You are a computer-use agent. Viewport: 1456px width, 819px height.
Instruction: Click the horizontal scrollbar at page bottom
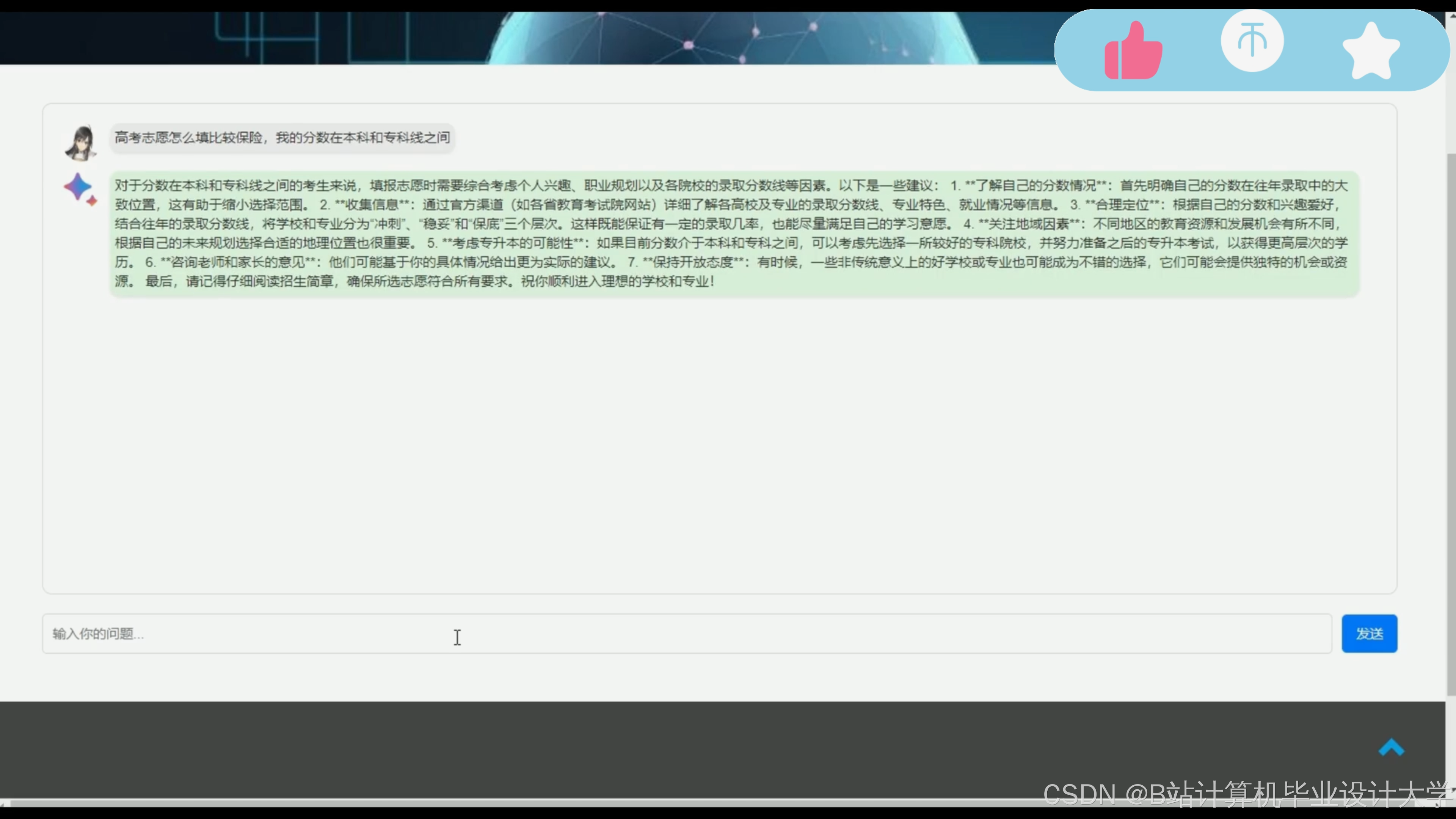(509, 803)
